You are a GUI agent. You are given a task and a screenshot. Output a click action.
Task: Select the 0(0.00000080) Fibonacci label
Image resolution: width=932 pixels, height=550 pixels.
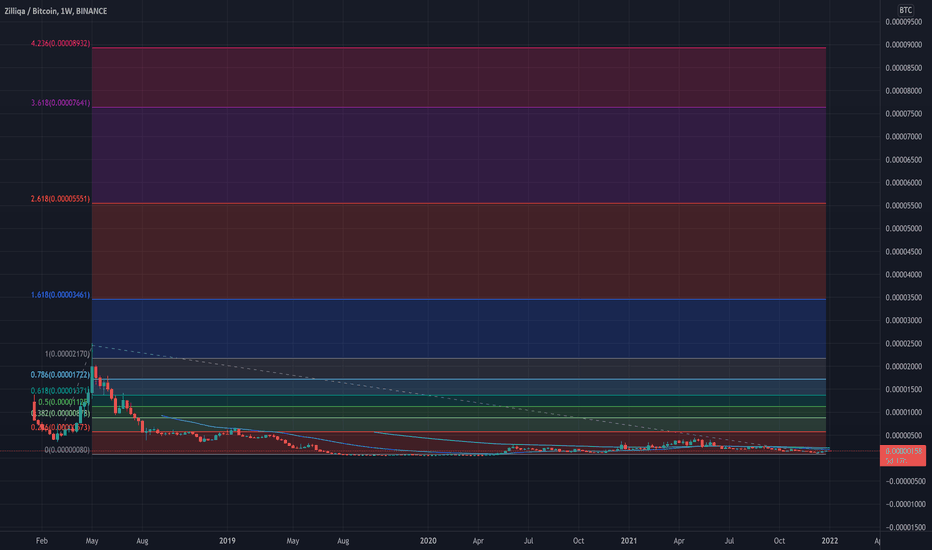pyautogui.click(x=67, y=450)
